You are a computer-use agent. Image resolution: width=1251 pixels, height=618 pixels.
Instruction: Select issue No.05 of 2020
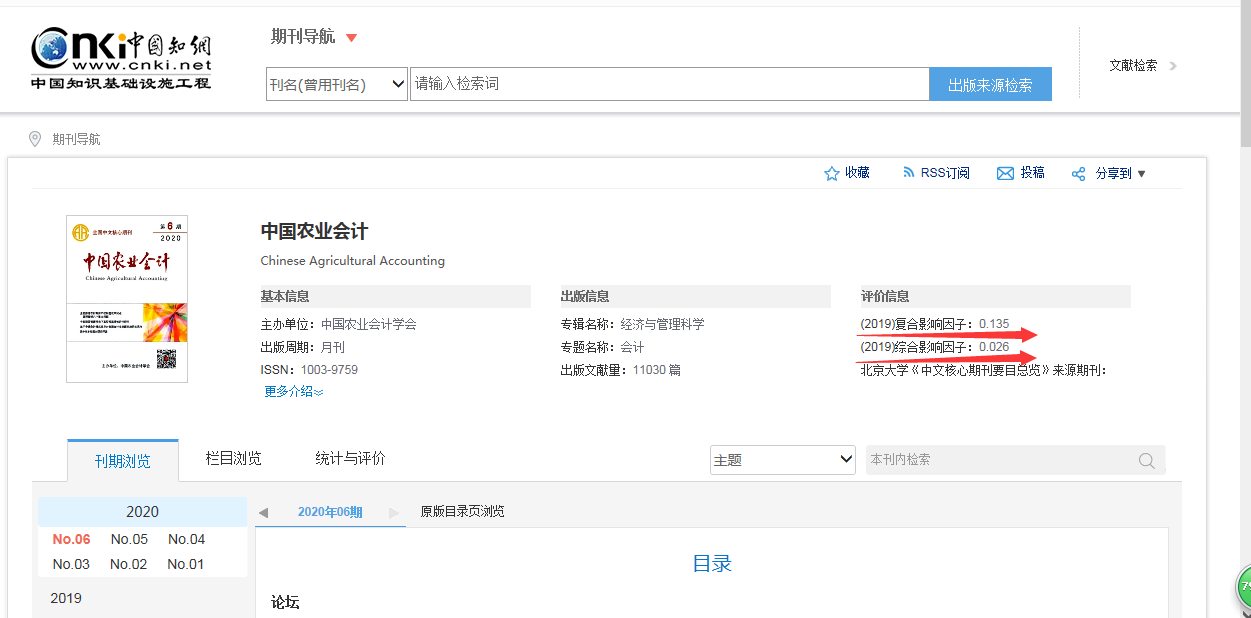tap(129, 539)
